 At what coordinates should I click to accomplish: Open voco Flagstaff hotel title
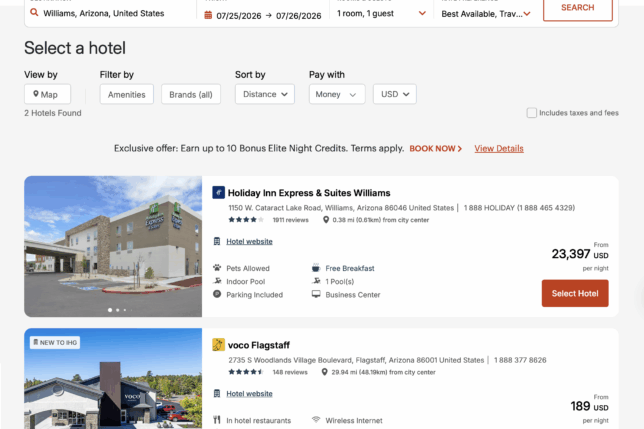pos(259,345)
